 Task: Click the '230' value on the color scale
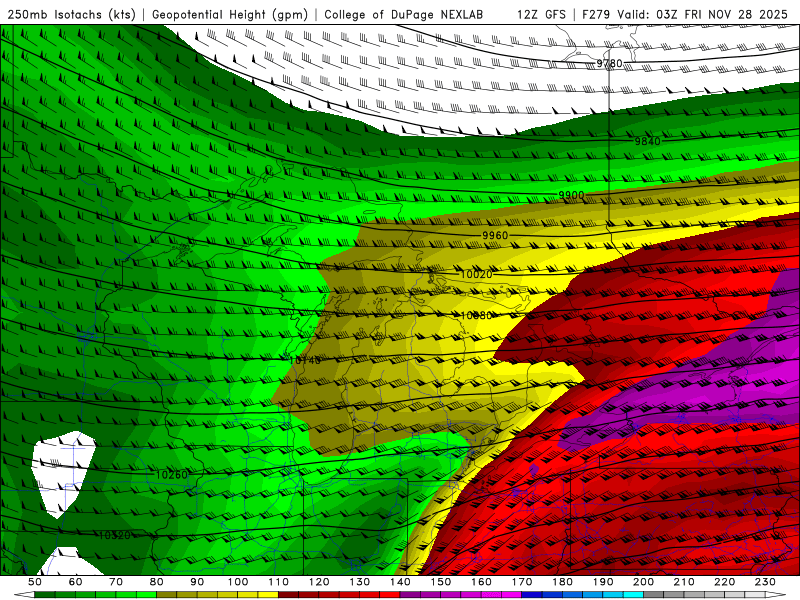[x=765, y=582]
